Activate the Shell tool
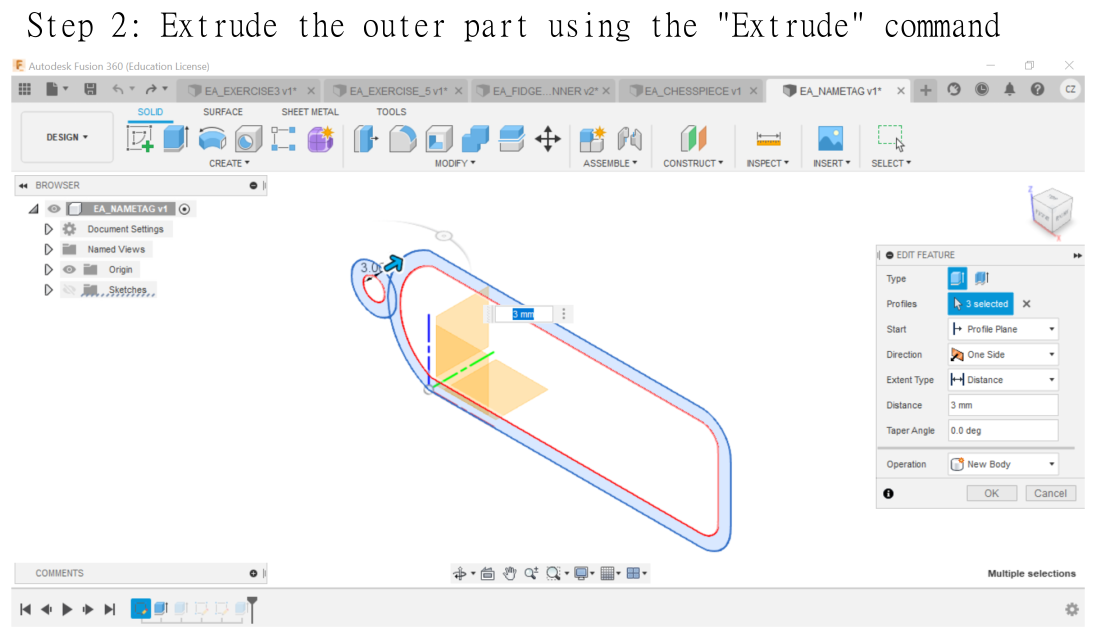Image resolution: width=1097 pixels, height=633 pixels. tap(438, 140)
